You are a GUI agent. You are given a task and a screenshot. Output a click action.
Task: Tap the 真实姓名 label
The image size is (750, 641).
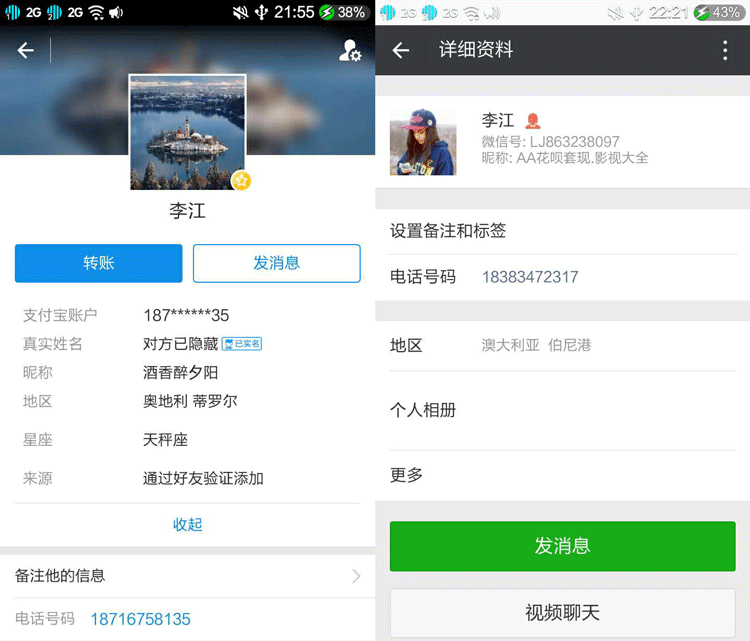tap(52, 343)
